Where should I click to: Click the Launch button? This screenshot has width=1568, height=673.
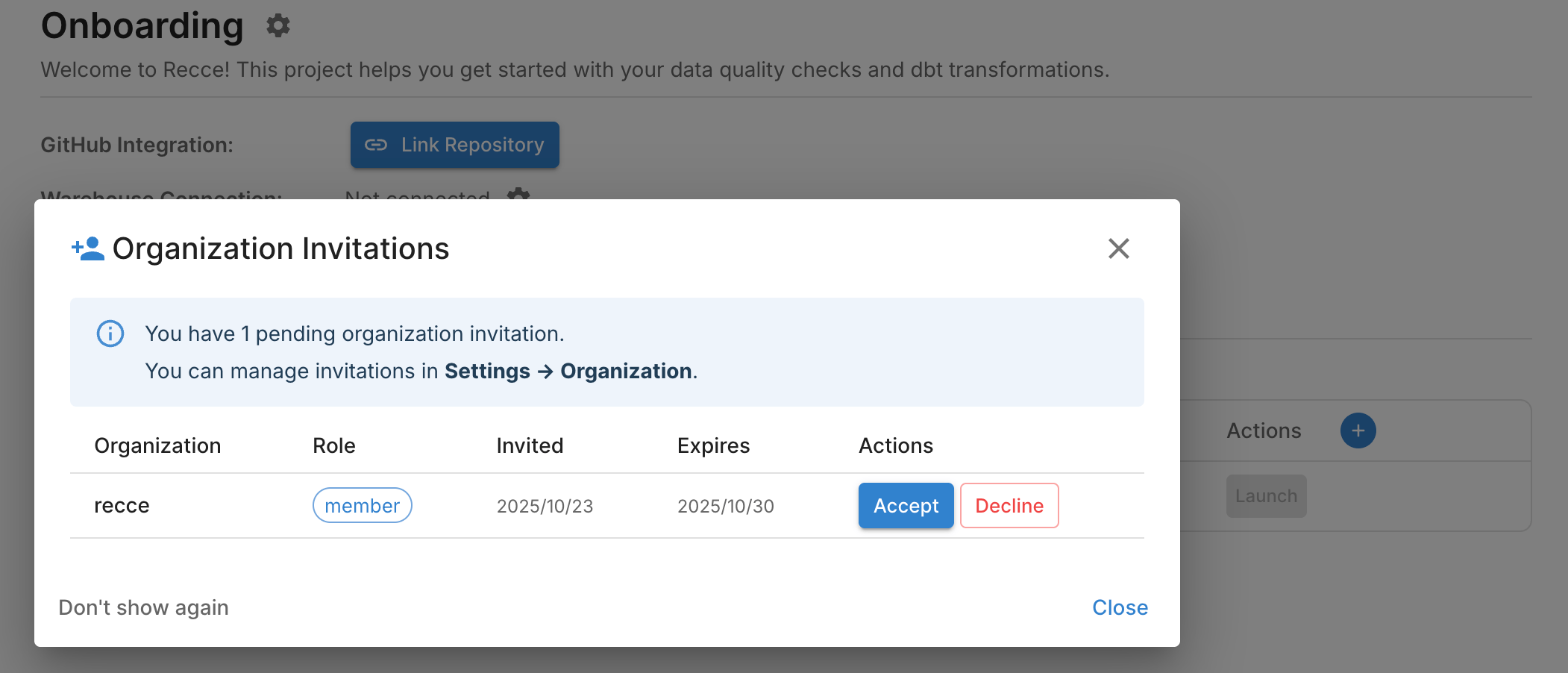1266,496
